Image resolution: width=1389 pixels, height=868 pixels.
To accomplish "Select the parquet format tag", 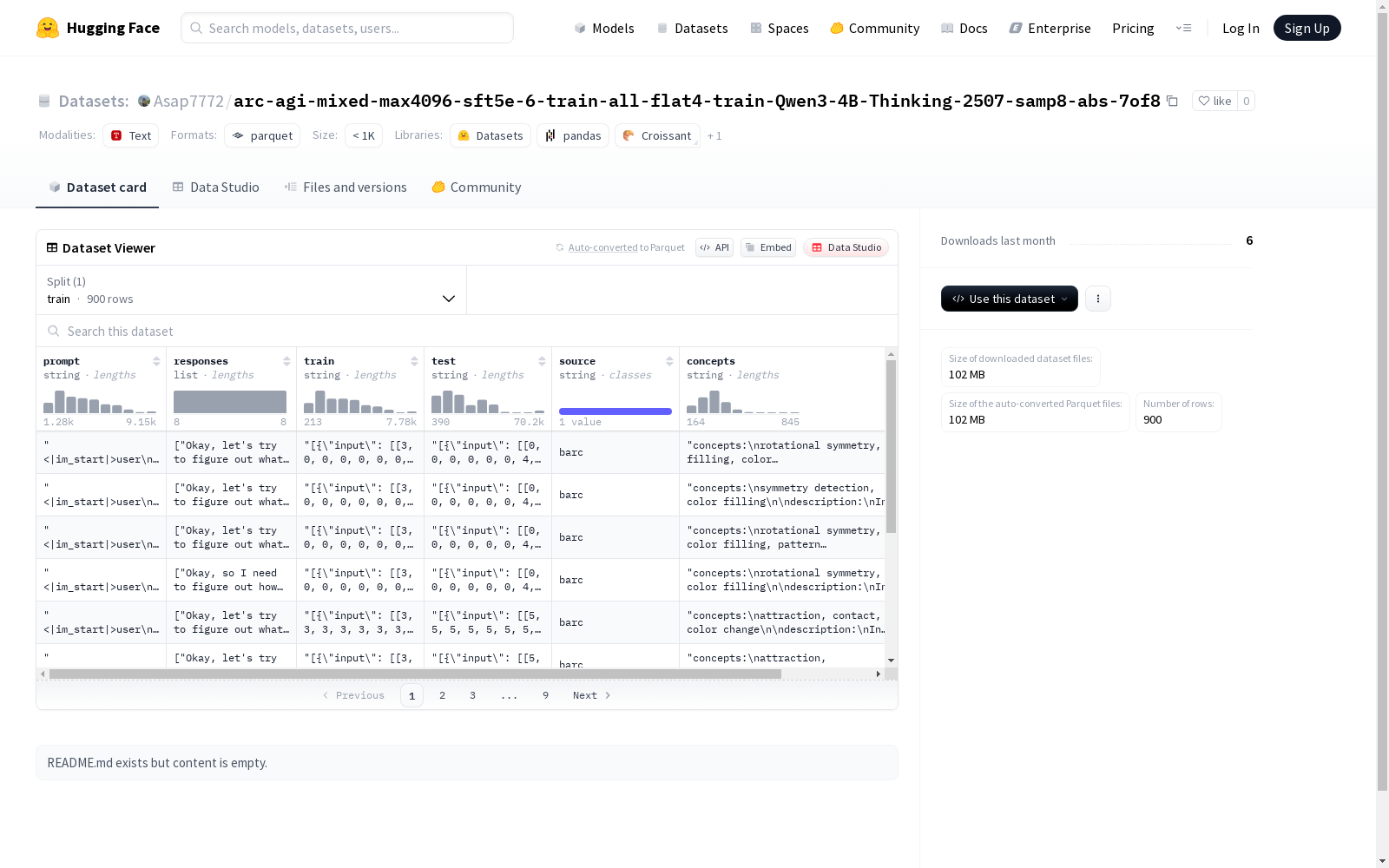I will 262,135.
